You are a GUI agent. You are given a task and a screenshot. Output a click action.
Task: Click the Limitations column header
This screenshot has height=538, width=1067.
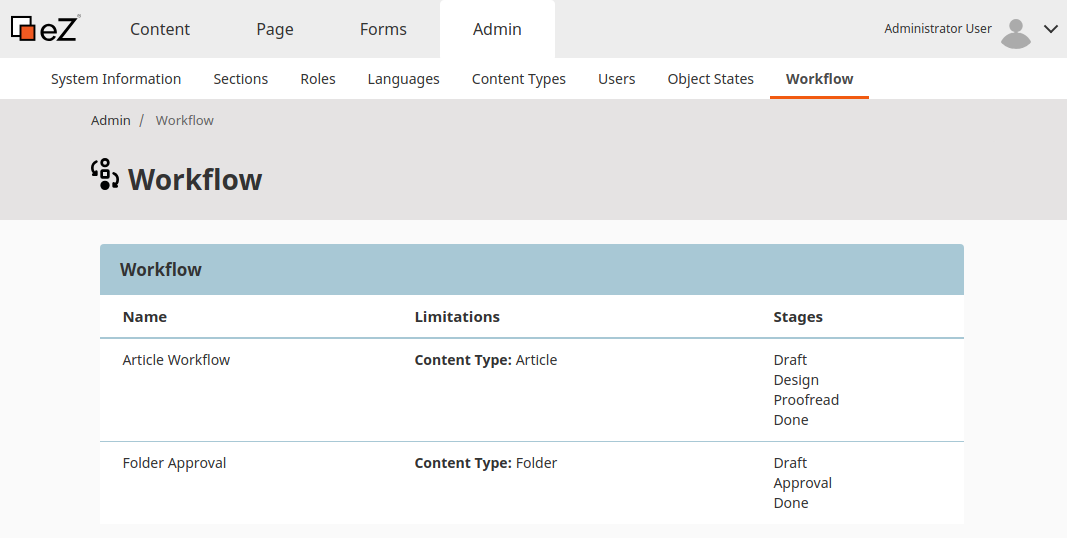[x=457, y=317]
